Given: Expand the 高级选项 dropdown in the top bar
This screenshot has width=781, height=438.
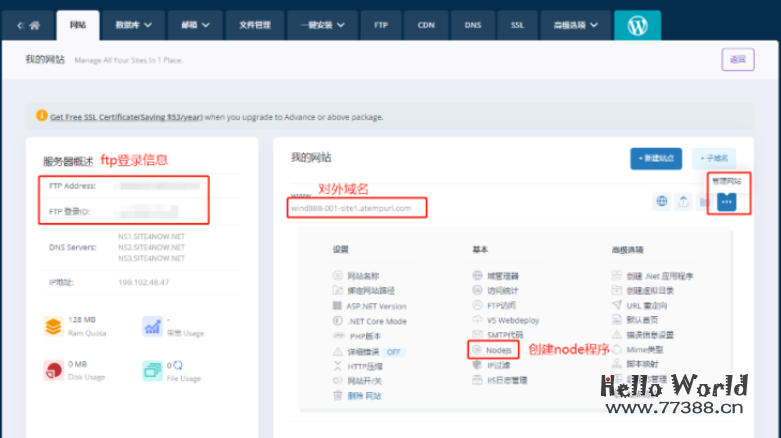Looking at the screenshot, I should [x=575, y=25].
